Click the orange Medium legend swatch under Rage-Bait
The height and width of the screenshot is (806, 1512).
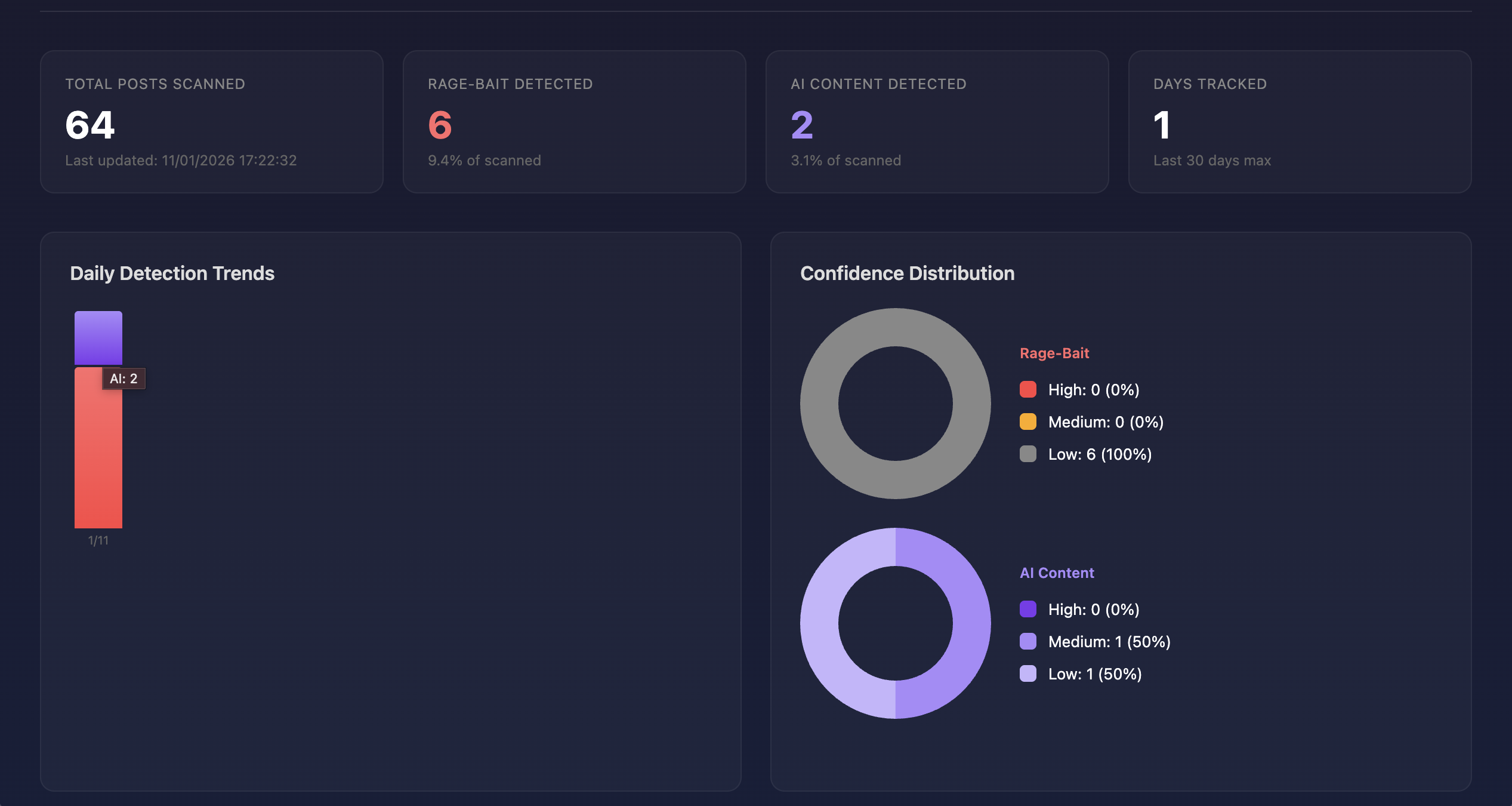pyautogui.click(x=1029, y=422)
